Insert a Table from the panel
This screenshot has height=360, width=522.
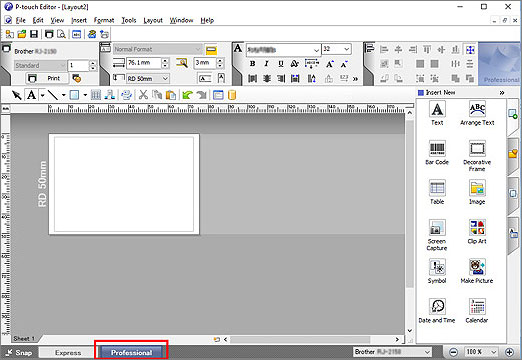(437, 192)
